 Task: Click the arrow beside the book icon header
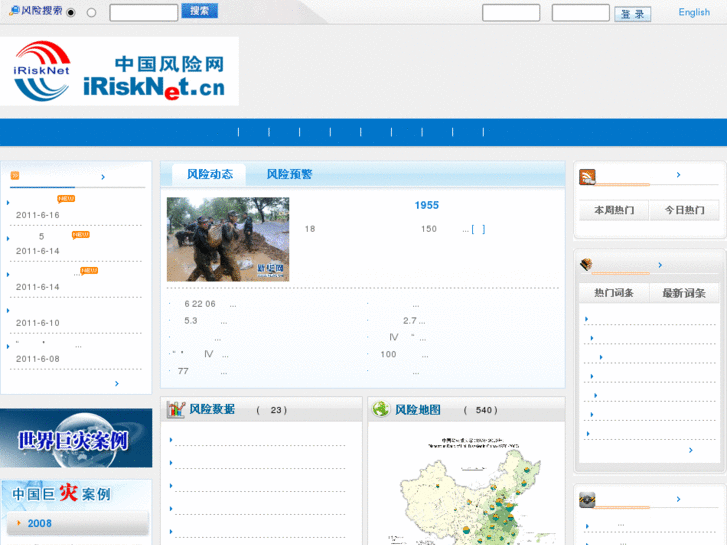660,265
